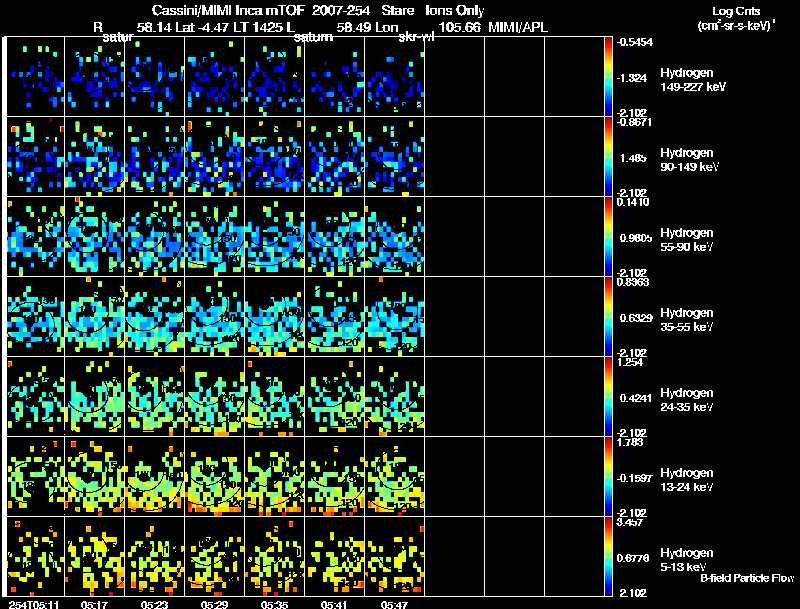The width and height of the screenshot is (800, 609).
Task: Select the 13-24 keV image at 05:35
Action: click(274, 476)
